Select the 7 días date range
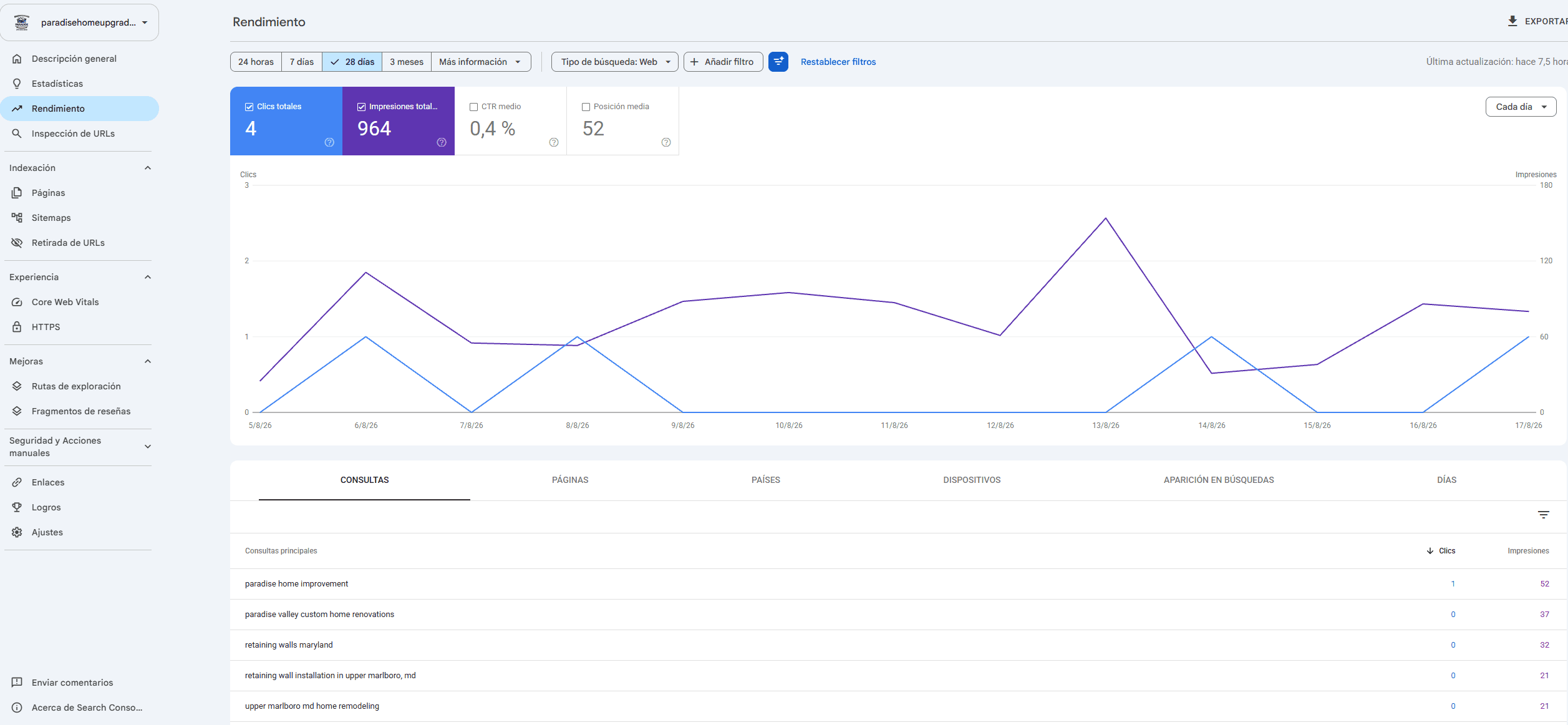This screenshot has width=1568, height=725. pyautogui.click(x=302, y=62)
